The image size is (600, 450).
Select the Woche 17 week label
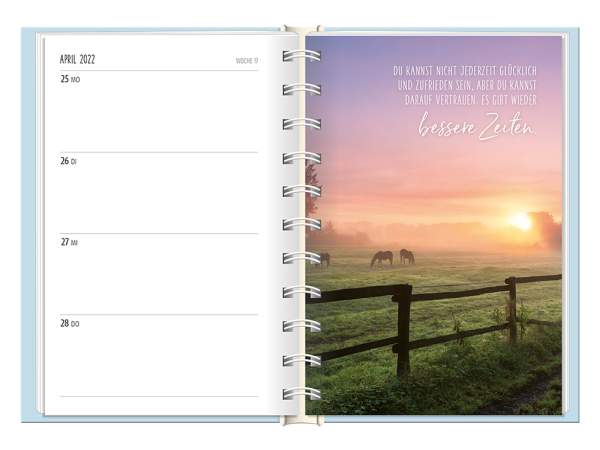tap(247, 61)
